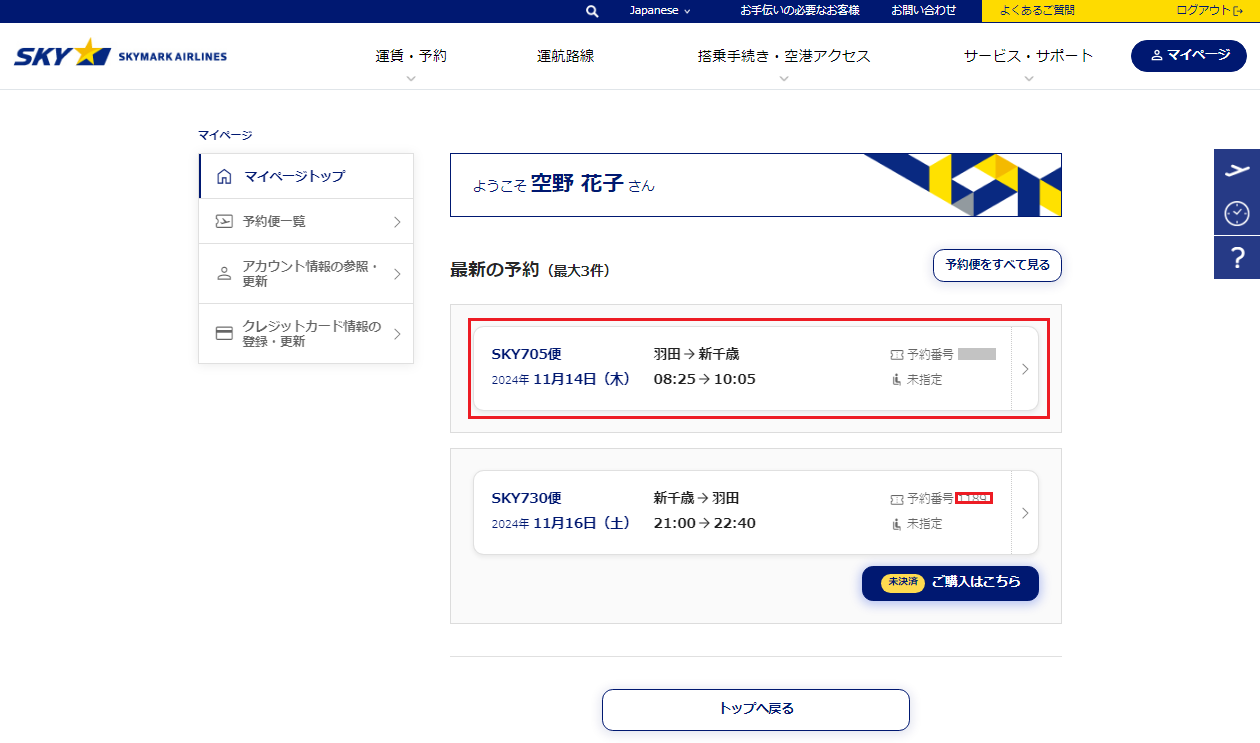Click the search magnifier icon

point(592,11)
